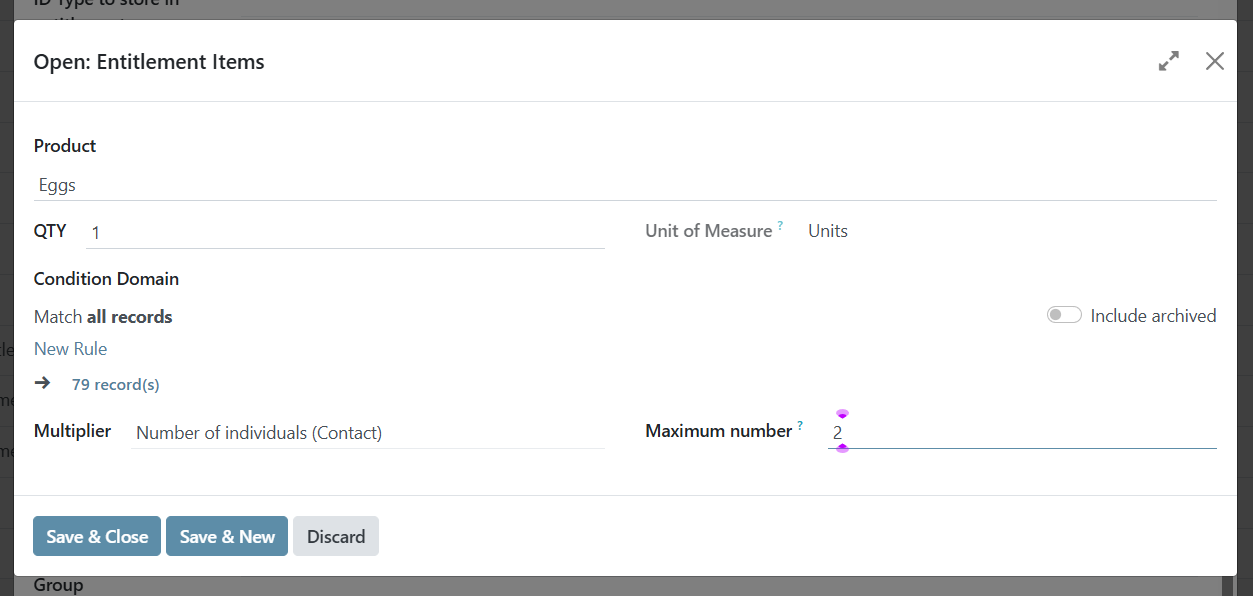Edit the Maximum number value 2
The width and height of the screenshot is (1253, 596).
(900, 432)
